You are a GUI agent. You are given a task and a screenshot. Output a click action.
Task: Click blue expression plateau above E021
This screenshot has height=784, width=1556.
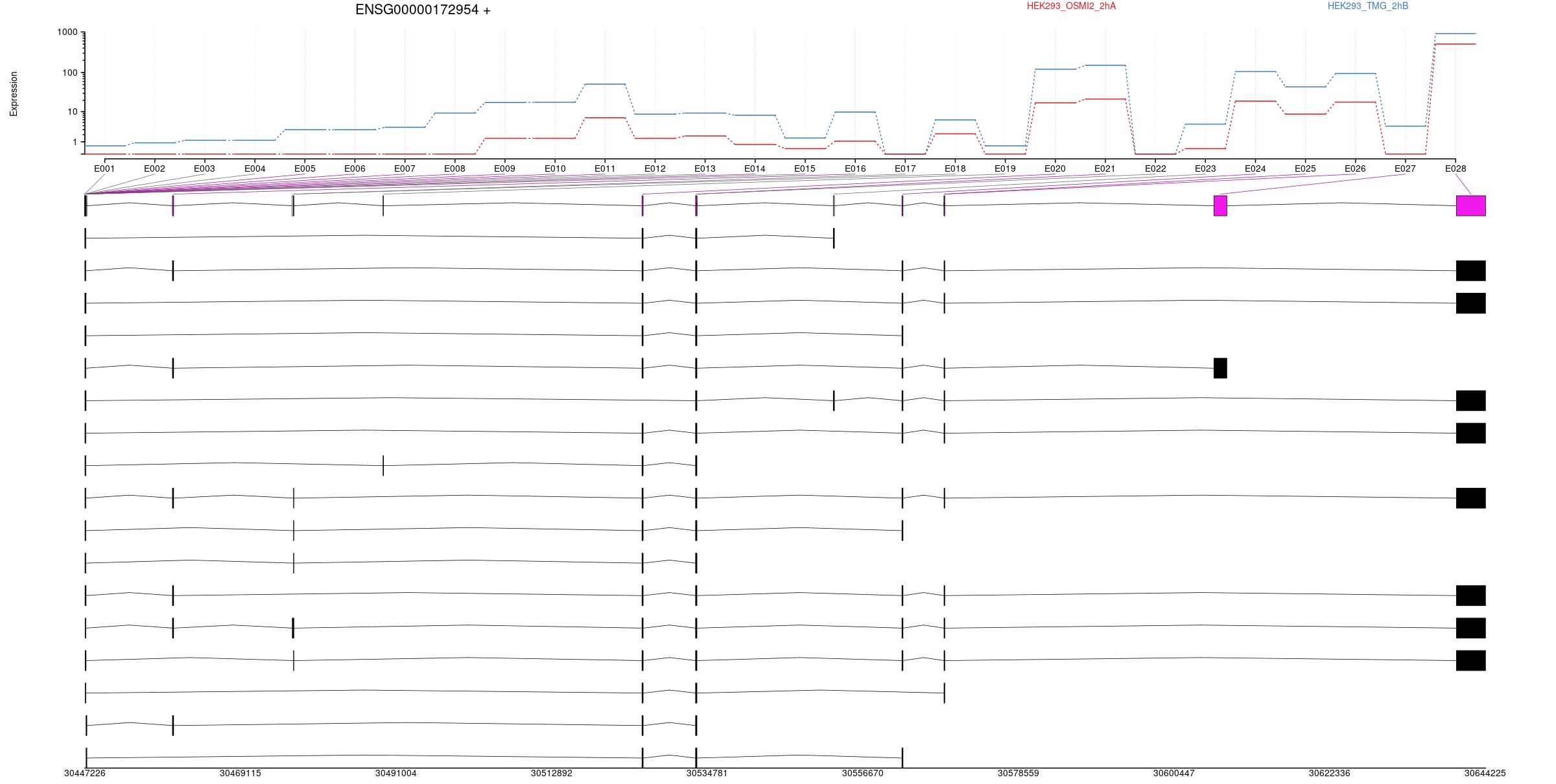pyautogui.click(x=1105, y=65)
